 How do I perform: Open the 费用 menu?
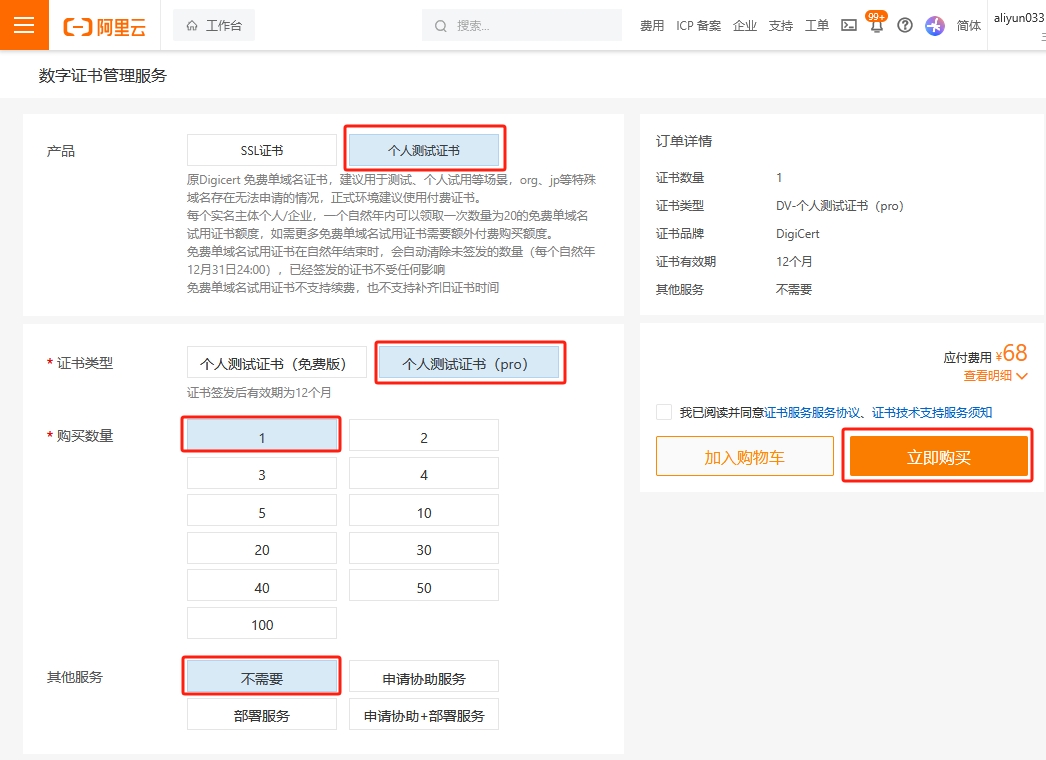point(652,26)
